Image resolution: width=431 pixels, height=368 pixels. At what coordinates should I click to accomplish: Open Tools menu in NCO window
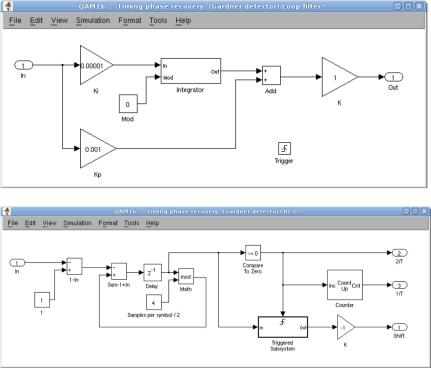132,223
